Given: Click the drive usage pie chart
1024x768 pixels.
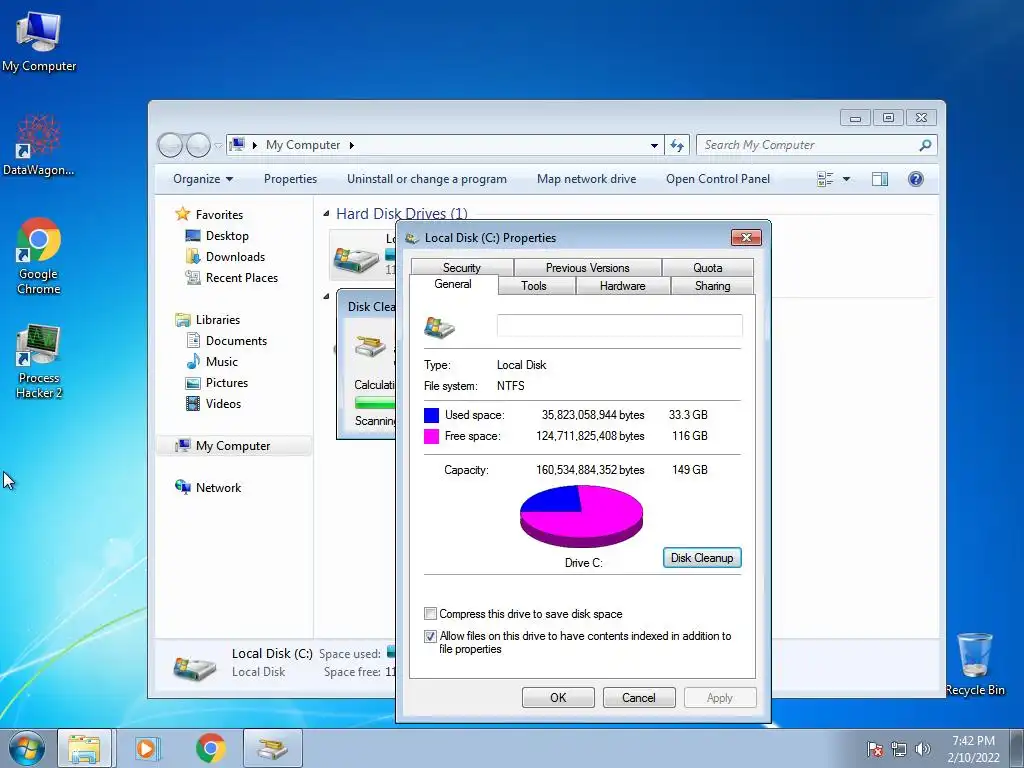Looking at the screenshot, I should coord(581,515).
